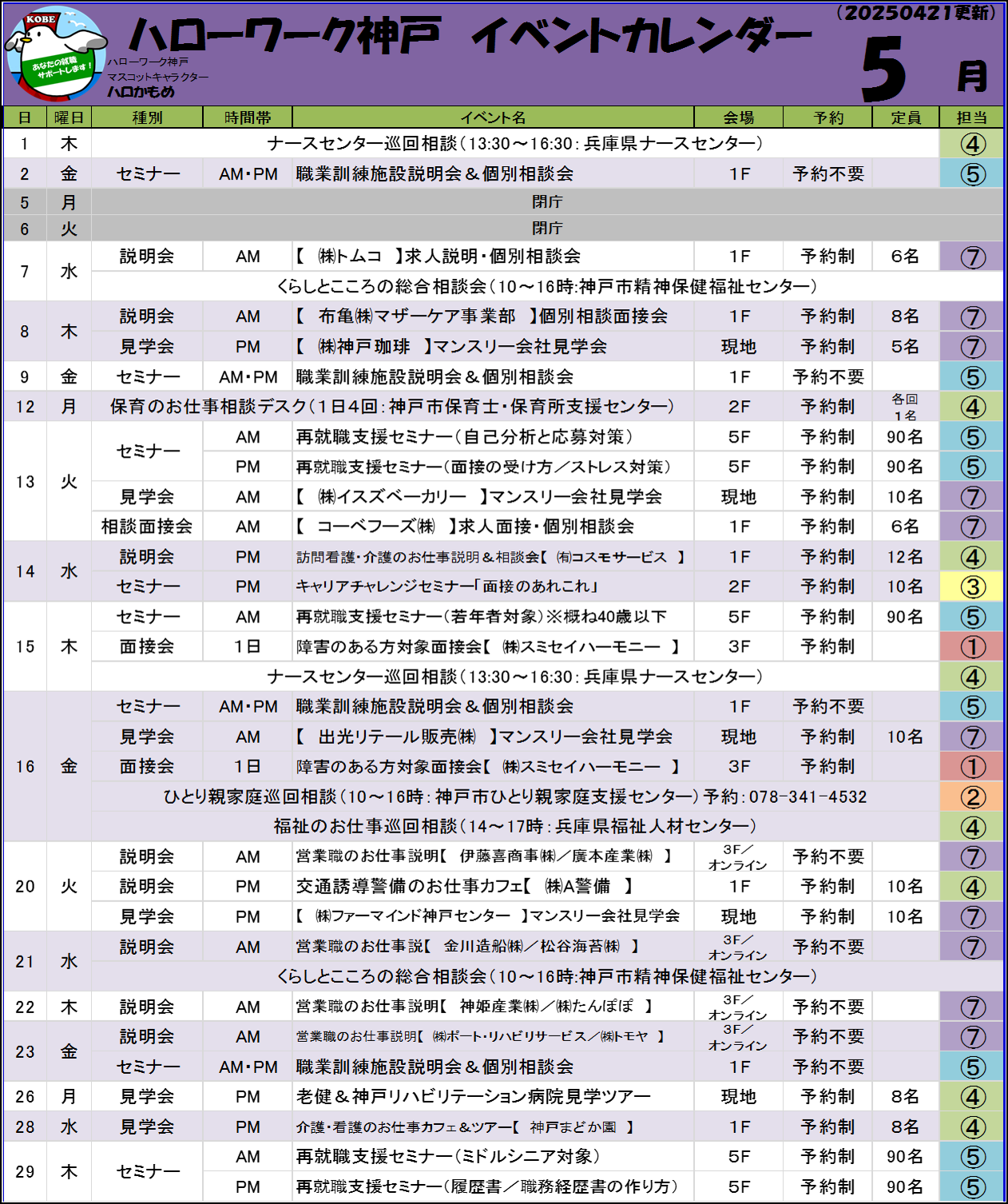The width and height of the screenshot is (1008, 1204).
Task: Select 伊藤喜商事㈱／廣本産業㈱ event
Action: 484,856
